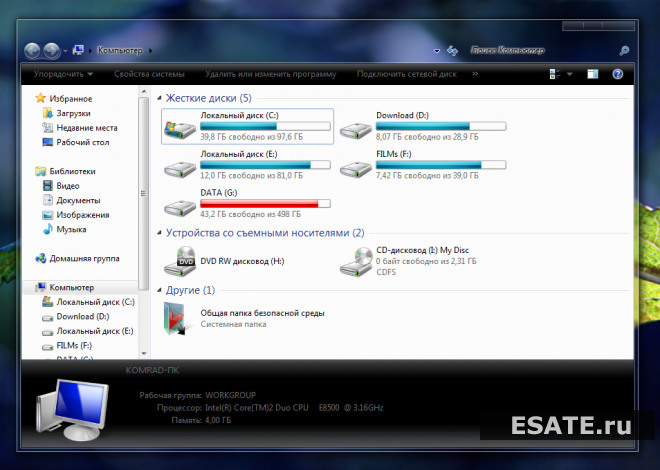Image resolution: width=660 pixels, height=470 pixels.
Task: Select the DVD RW дисковод (H:) icon
Action: pyautogui.click(x=180, y=261)
